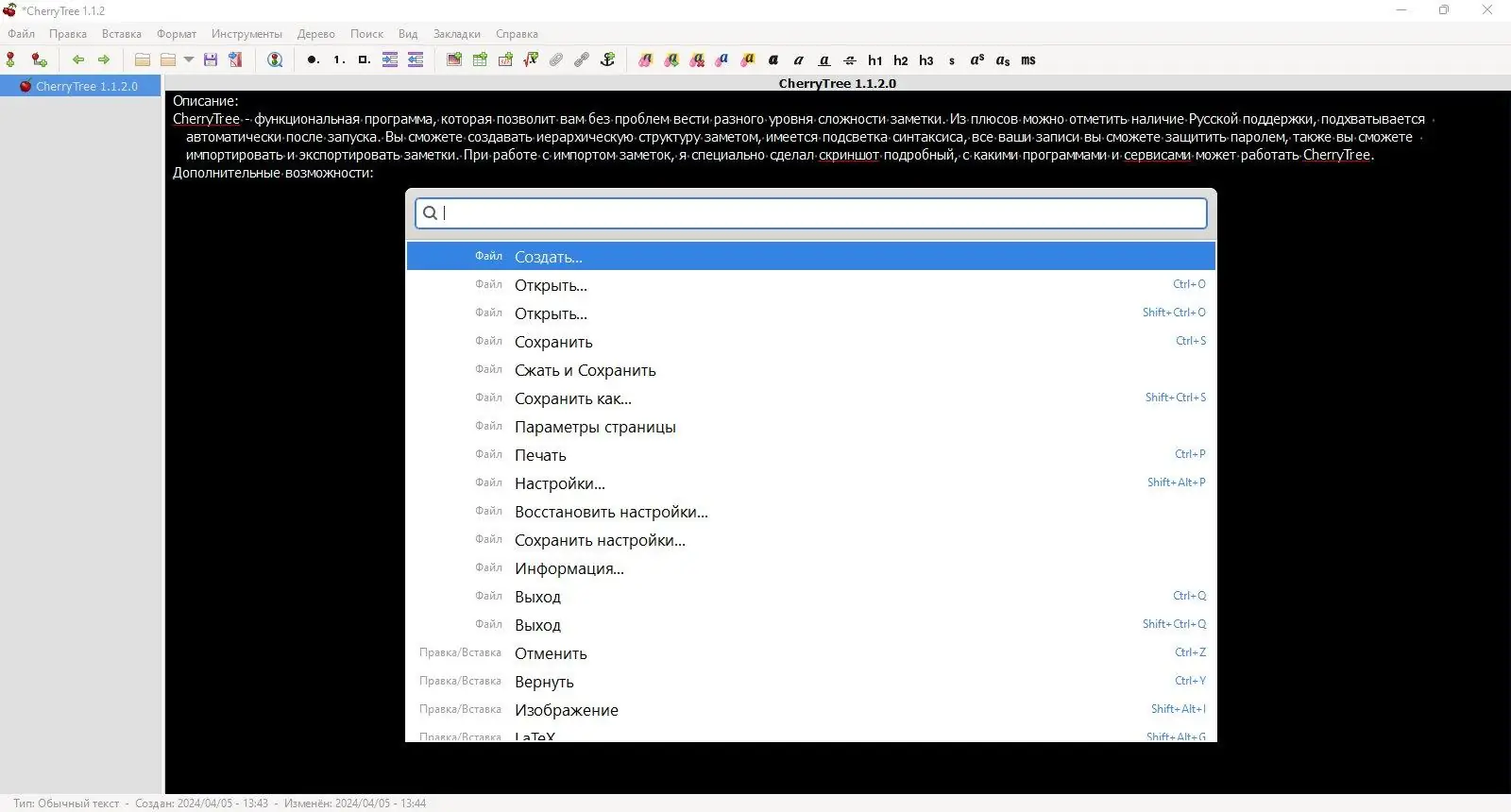Go forward to next visited node
Image resolution: width=1511 pixels, height=812 pixels.
point(104,59)
